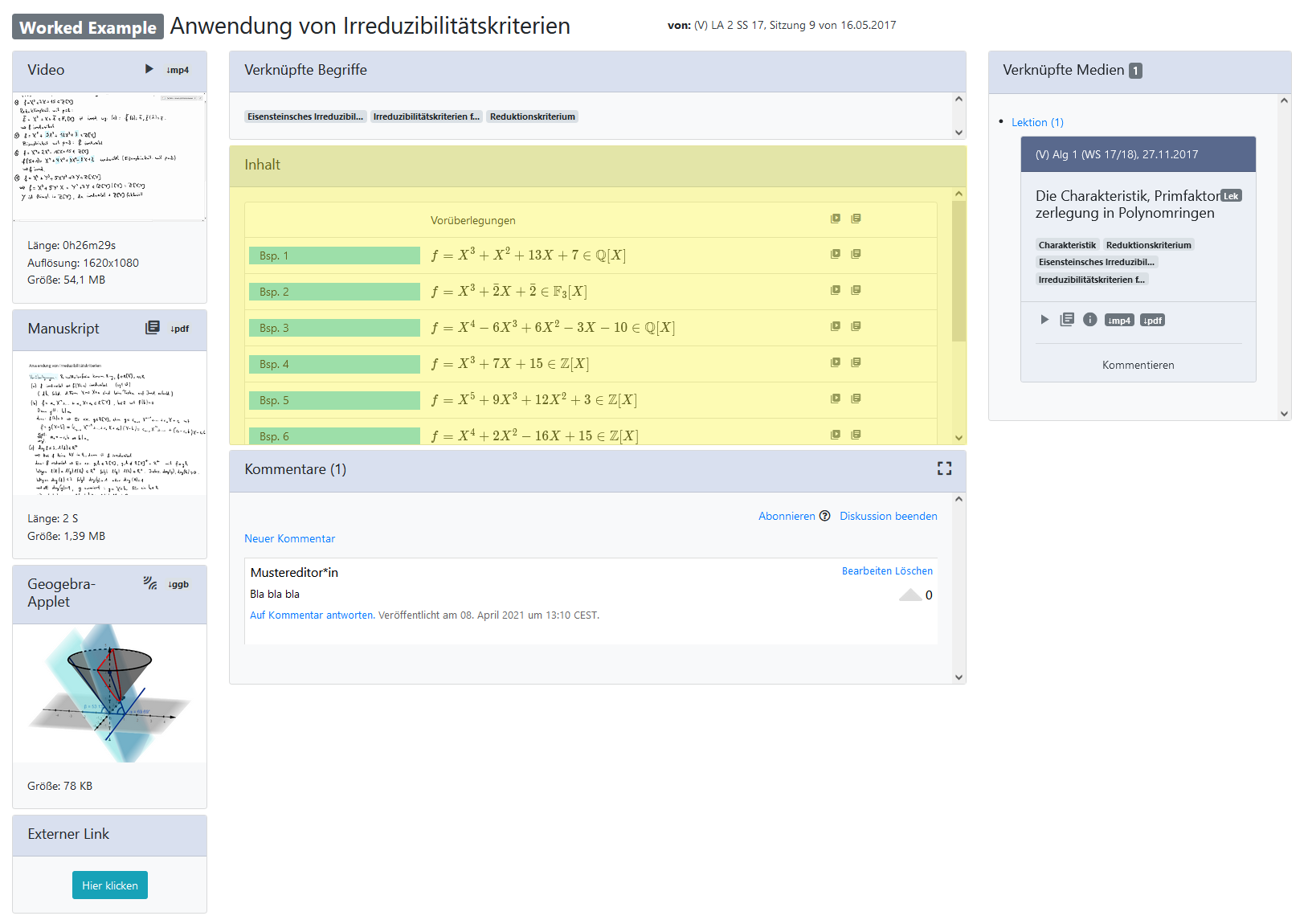The image size is (1308, 924).
Task: Expand comments to fullscreen view
Action: (944, 468)
